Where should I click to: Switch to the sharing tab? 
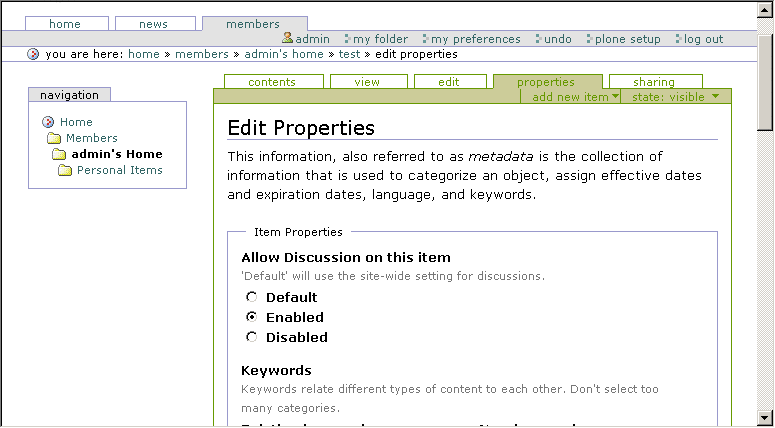click(653, 82)
